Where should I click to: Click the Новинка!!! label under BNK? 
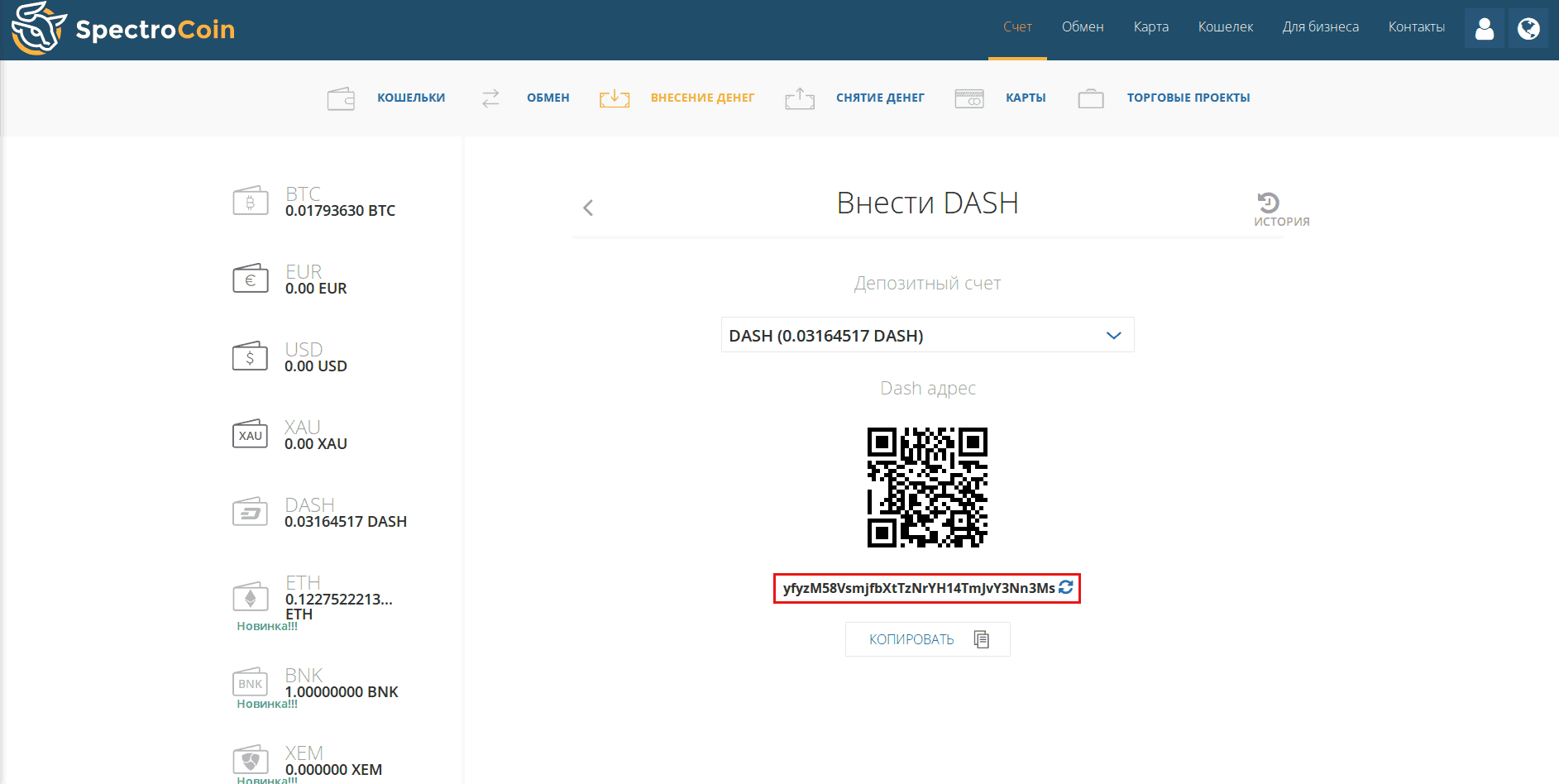(x=267, y=704)
